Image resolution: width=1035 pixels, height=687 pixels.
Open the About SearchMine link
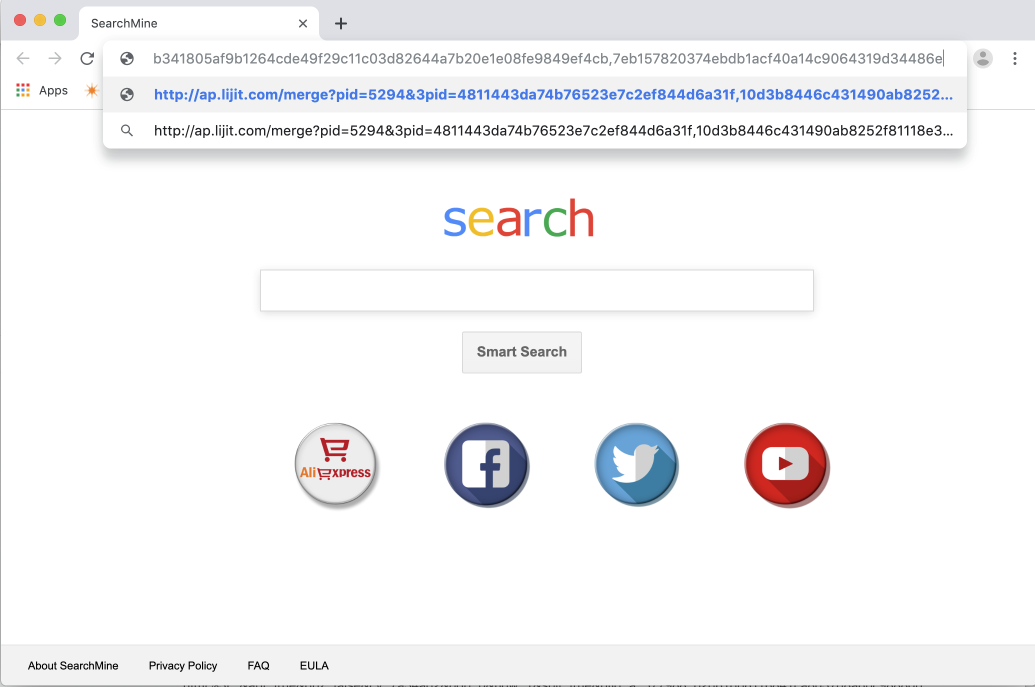(73, 666)
